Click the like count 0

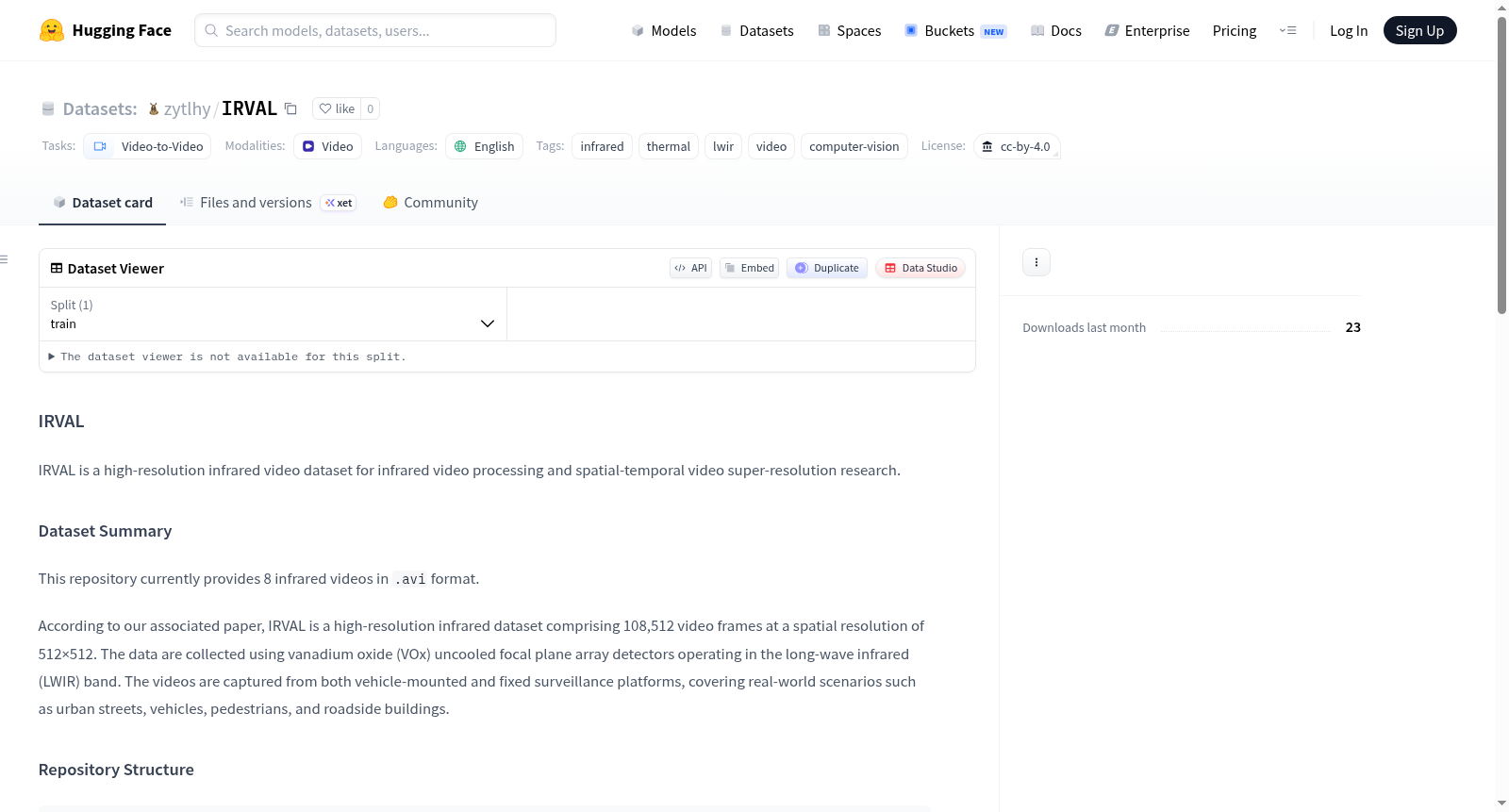(370, 109)
